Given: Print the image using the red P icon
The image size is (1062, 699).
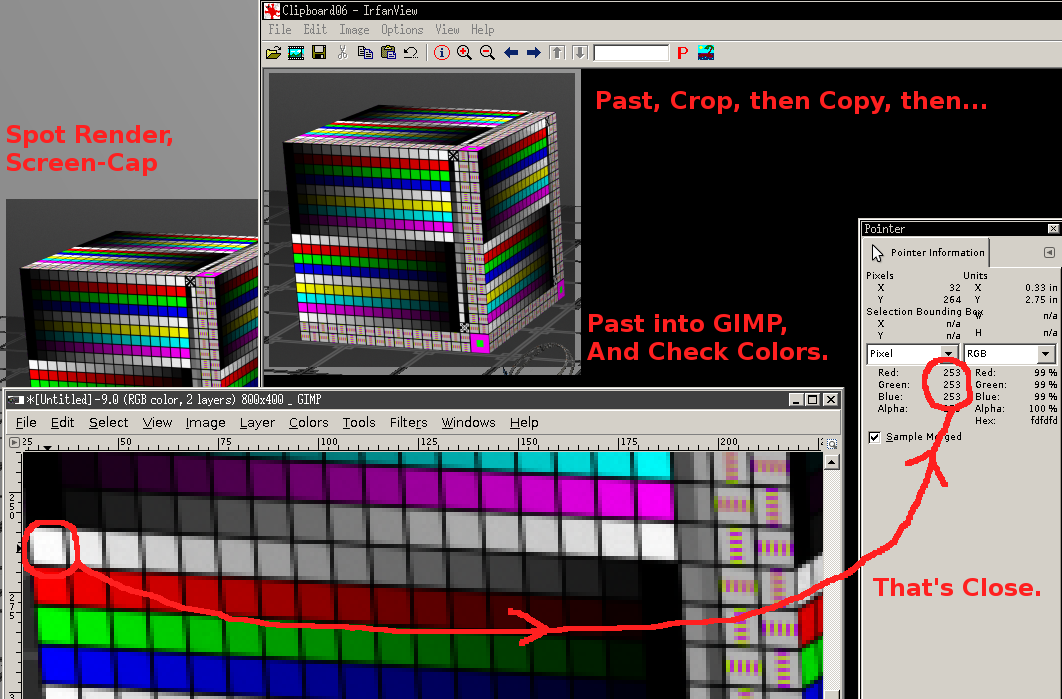Looking at the screenshot, I should coord(681,53).
